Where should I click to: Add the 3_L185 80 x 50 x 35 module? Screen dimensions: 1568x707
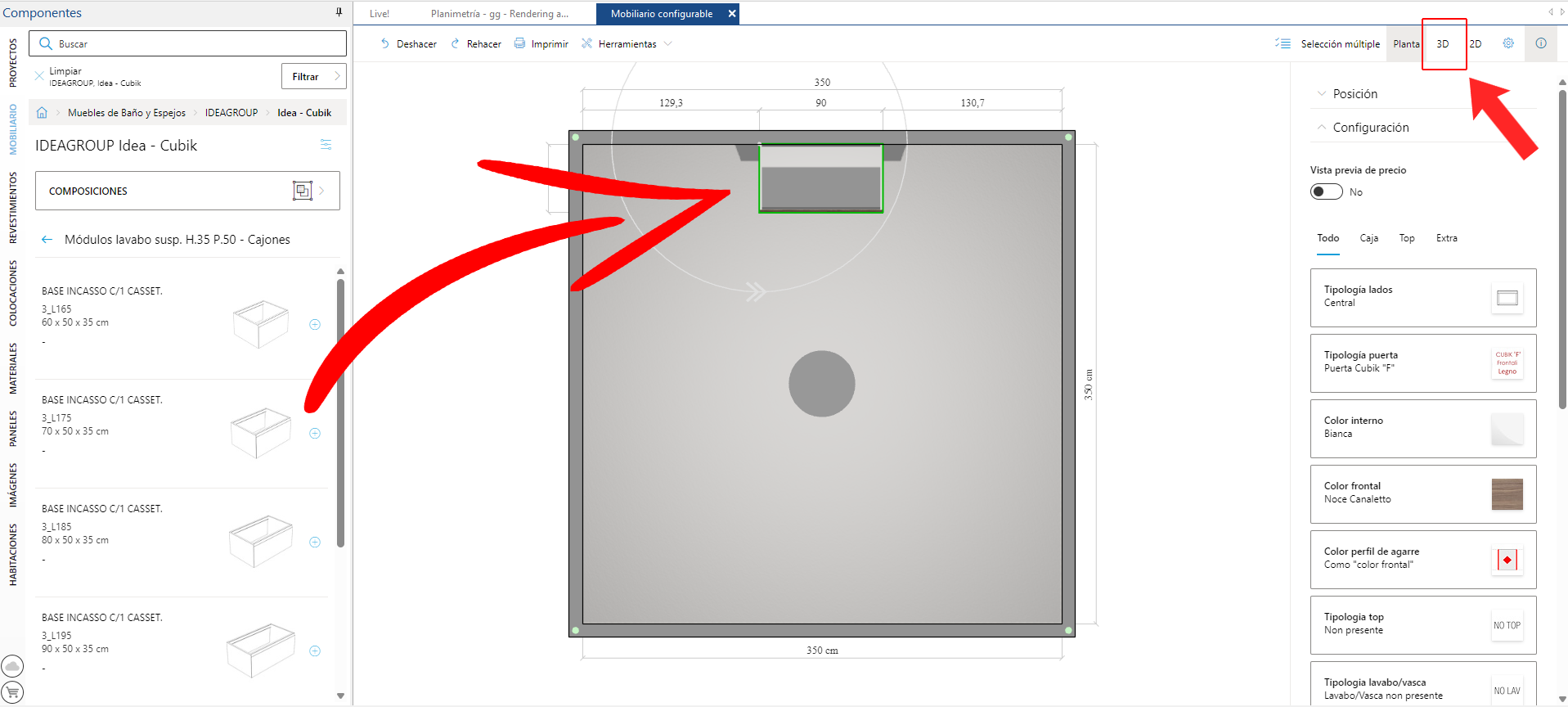[315, 543]
